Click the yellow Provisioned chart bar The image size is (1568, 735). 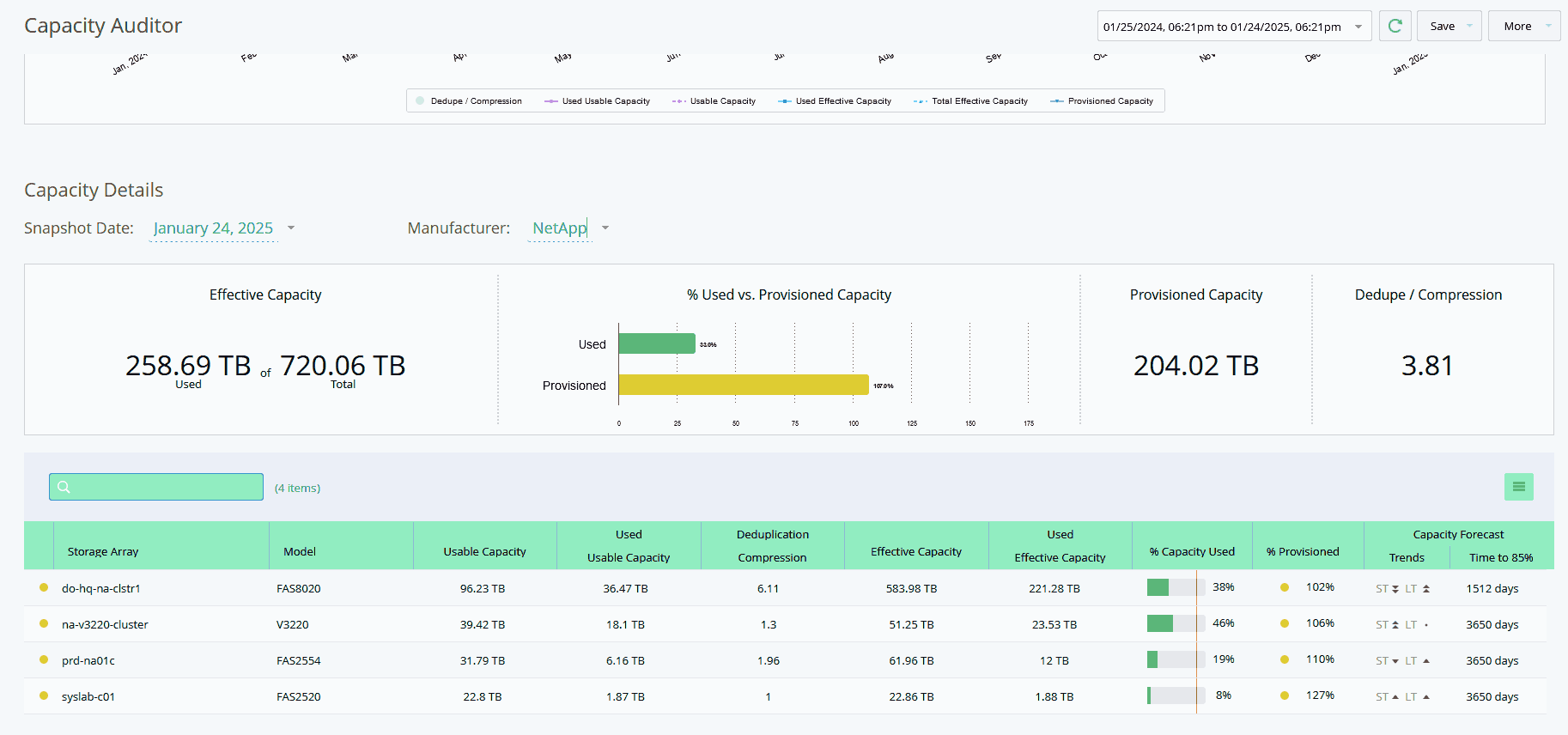click(744, 385)
